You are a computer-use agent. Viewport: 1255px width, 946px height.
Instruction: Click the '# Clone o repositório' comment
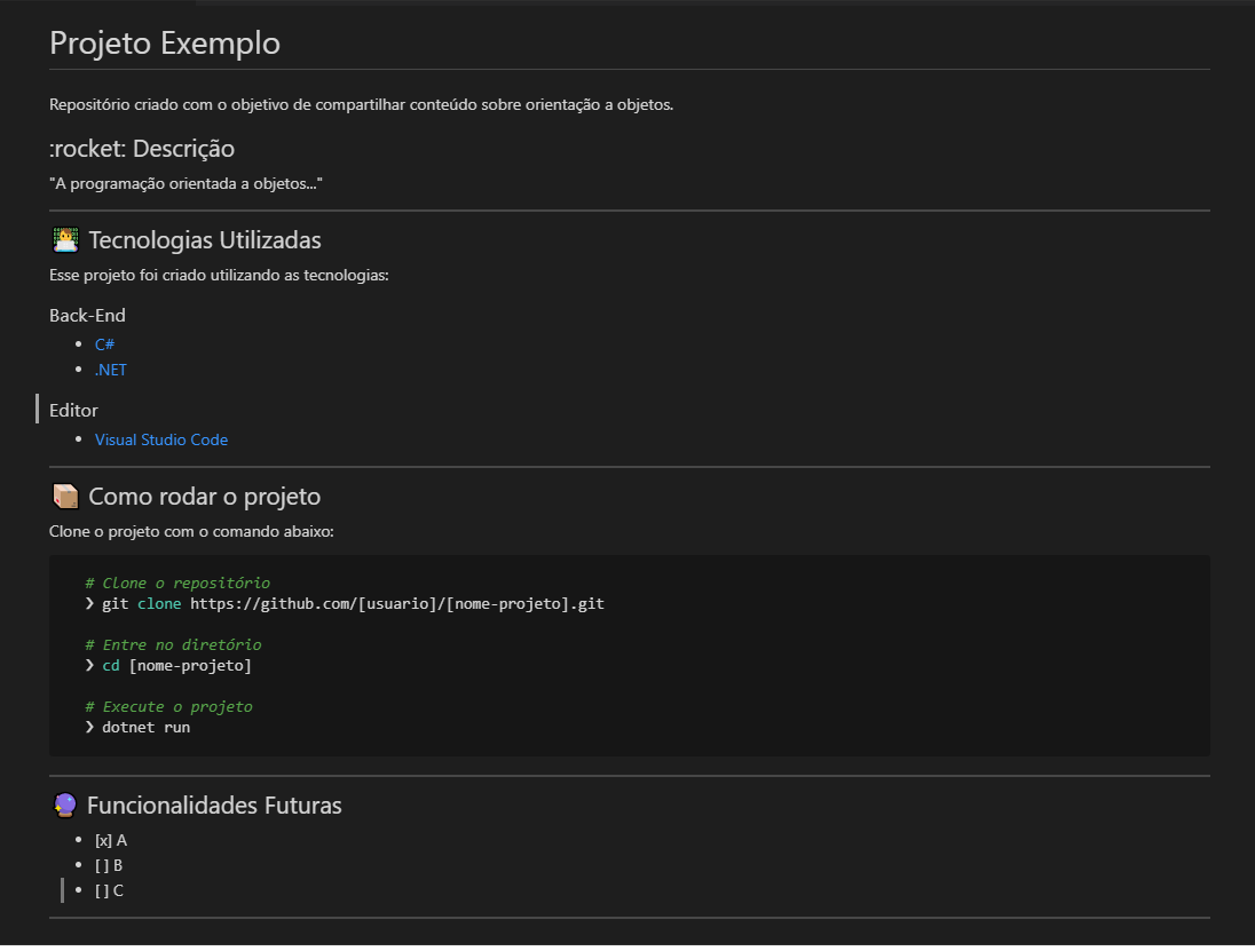click(x=177, y=583)
